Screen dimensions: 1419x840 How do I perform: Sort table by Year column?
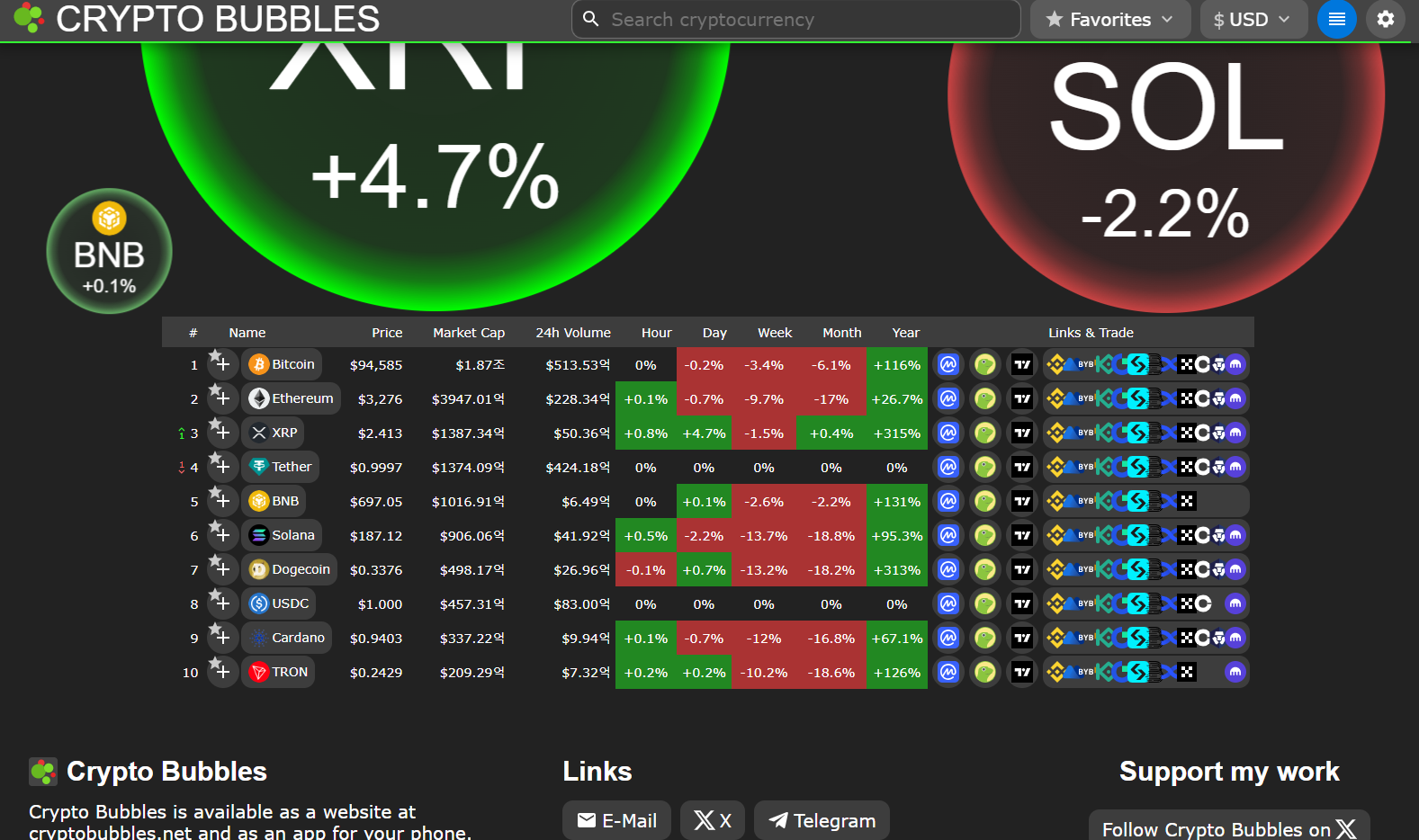pos(905,333)
